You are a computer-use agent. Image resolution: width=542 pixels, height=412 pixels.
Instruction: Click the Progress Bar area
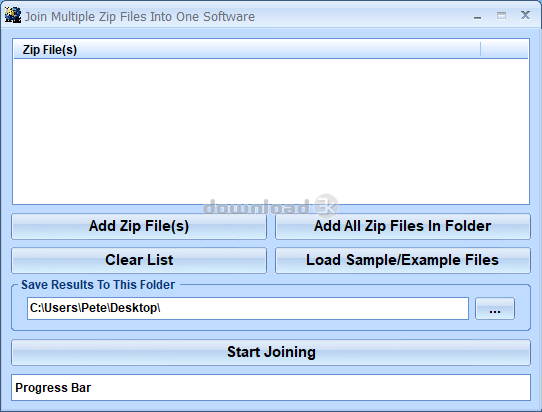(x=271, y=387)
